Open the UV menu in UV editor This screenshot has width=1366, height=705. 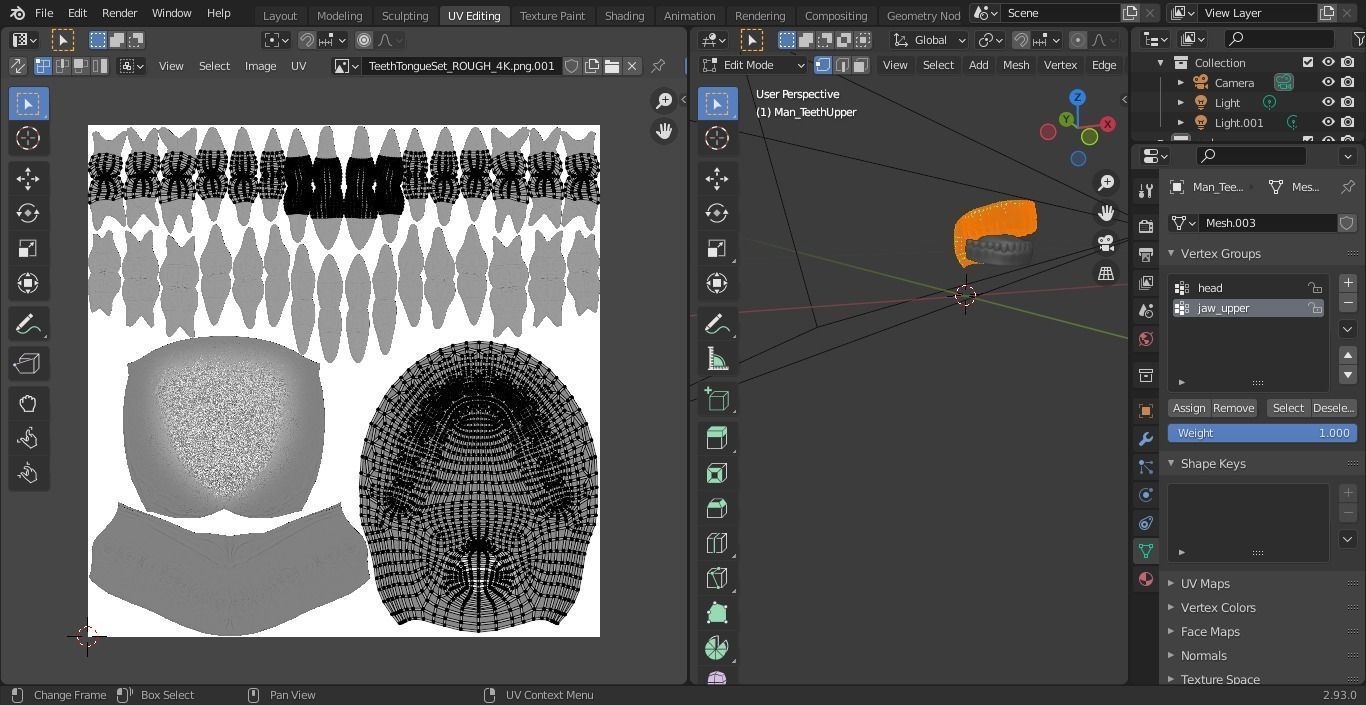[298, 66]
